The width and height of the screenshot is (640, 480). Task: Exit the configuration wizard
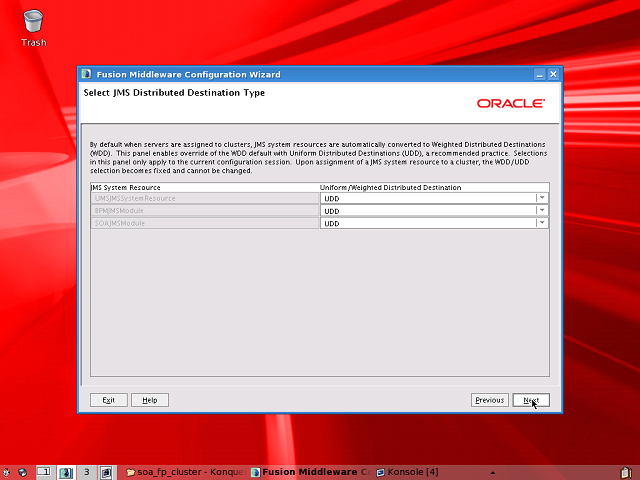pyautogui.click(x=109, y=400)
